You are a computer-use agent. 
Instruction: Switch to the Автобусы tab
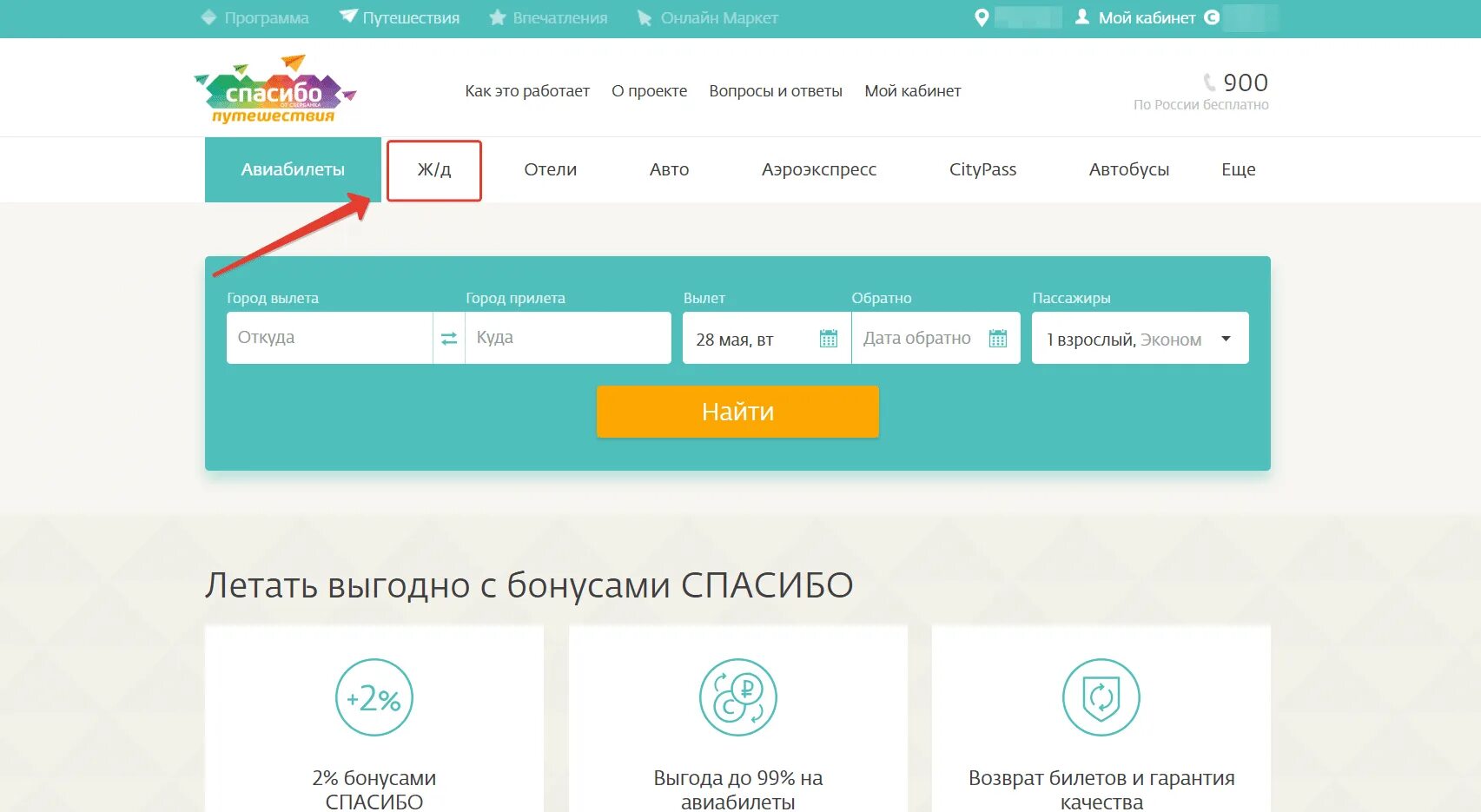point(1129,169)
